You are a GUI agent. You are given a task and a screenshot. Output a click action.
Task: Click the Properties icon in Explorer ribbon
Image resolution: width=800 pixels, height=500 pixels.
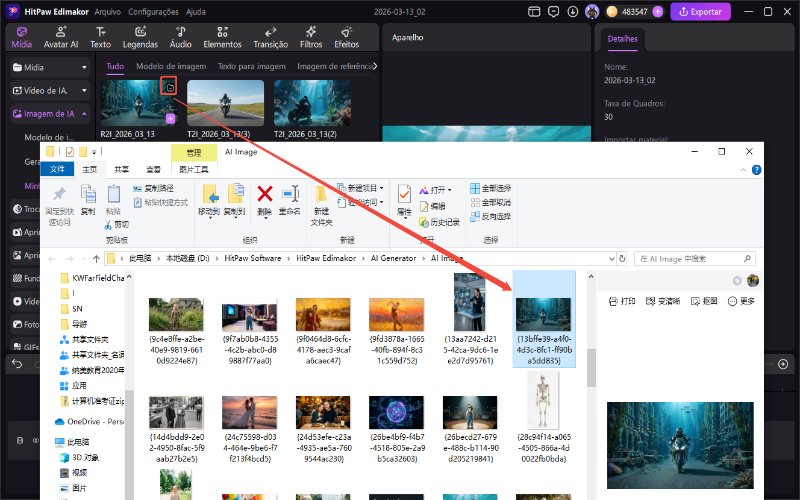(x=404, y=198)
